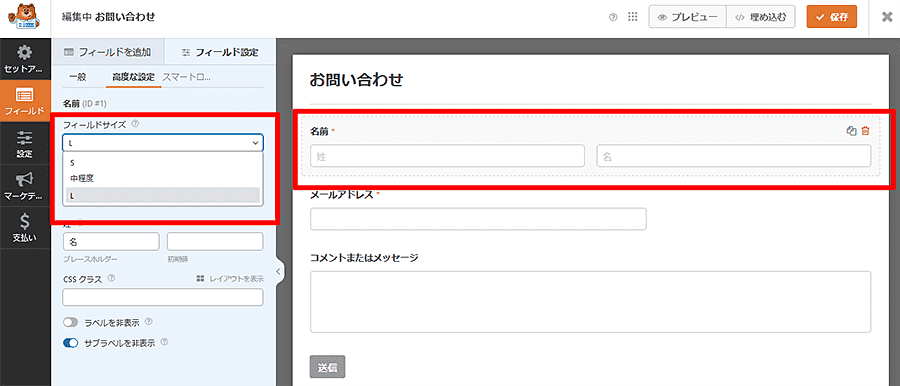The image size is (900, 386).
Task: Click the メールアドレス input field in preview
Action: click(x=478, y=219)
